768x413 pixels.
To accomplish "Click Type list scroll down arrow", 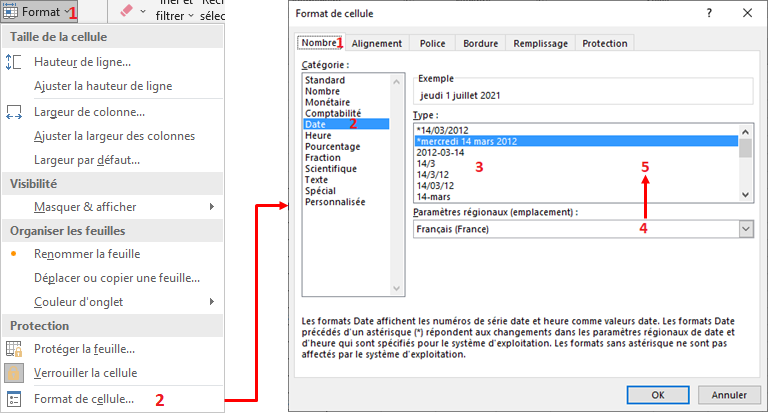I will click(745, 194).
